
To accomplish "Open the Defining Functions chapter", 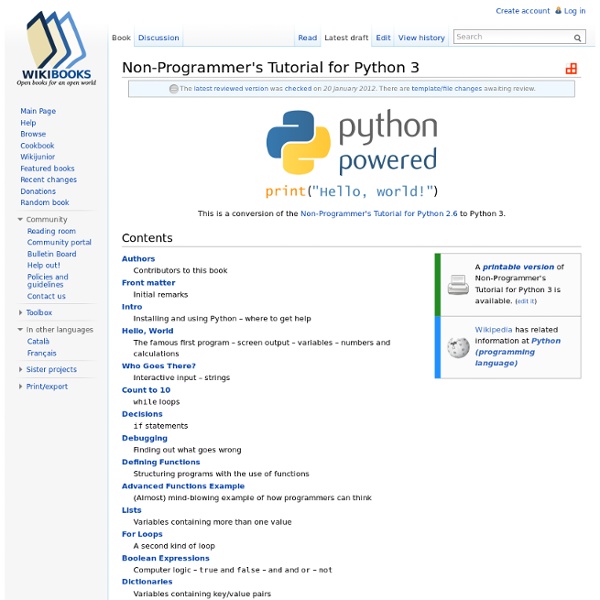I will pos(161,462).
